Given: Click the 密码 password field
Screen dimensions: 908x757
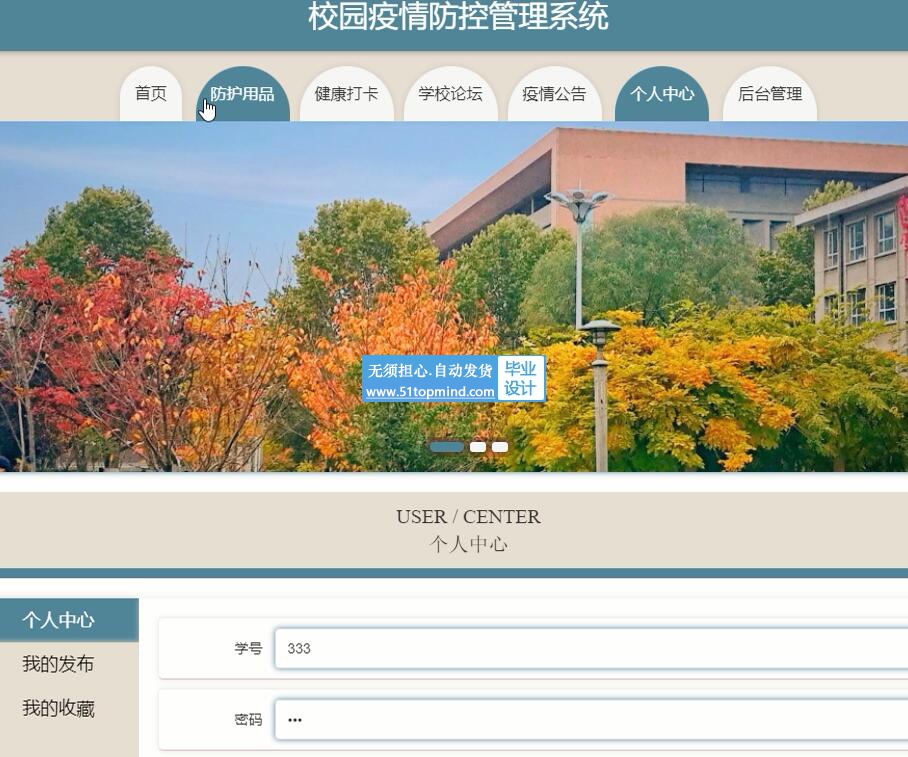Looking at the screenshot, I should tap(591, 720).
